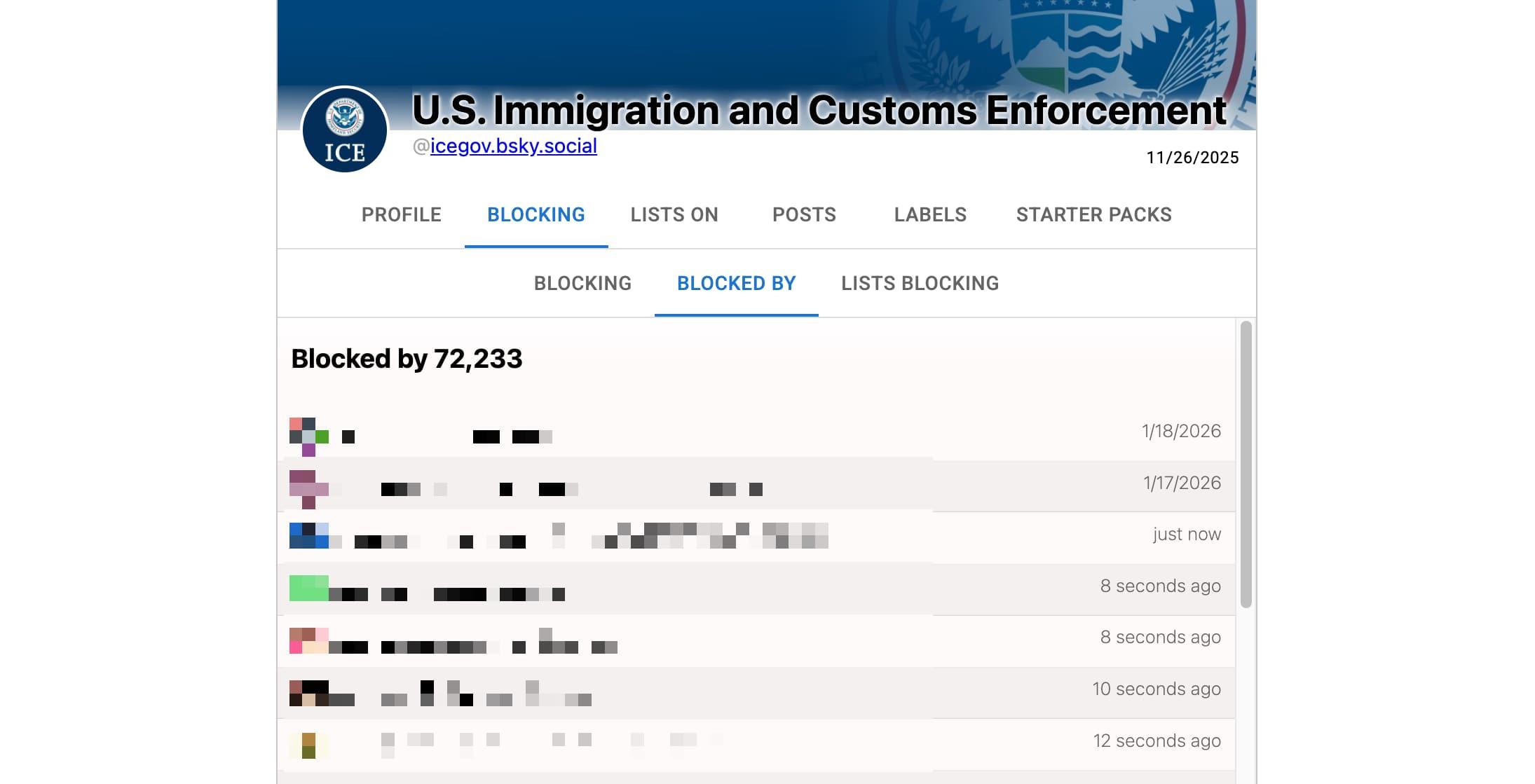Select the top-level BLOCKING tab
The width and height of the screenshot is (1535, 784).
535,214
